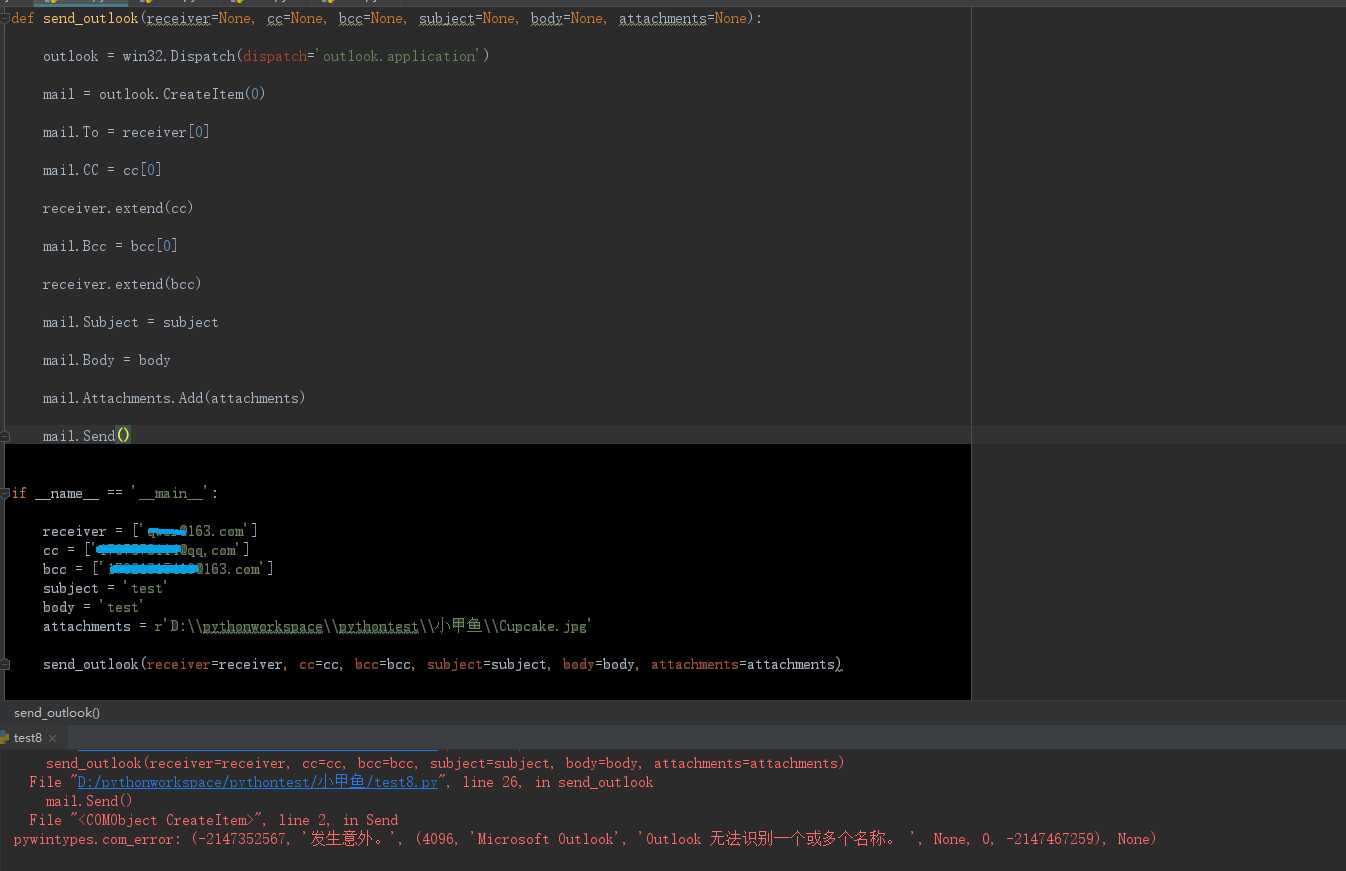Place cursor on "mail.CC = cc[0]"
The height and width of the screenshot is (871, 1346).
coord(102,170)
